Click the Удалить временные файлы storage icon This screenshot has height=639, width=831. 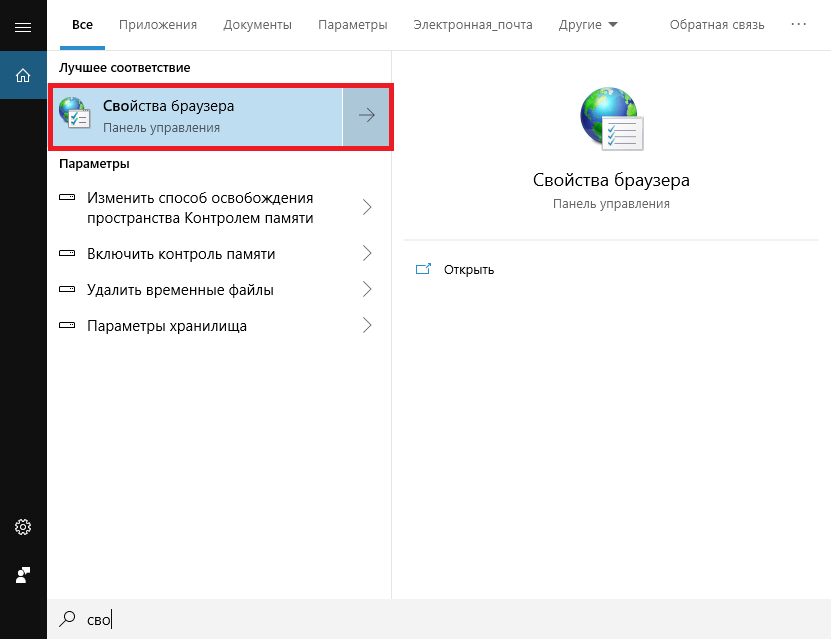coord(68,290)
